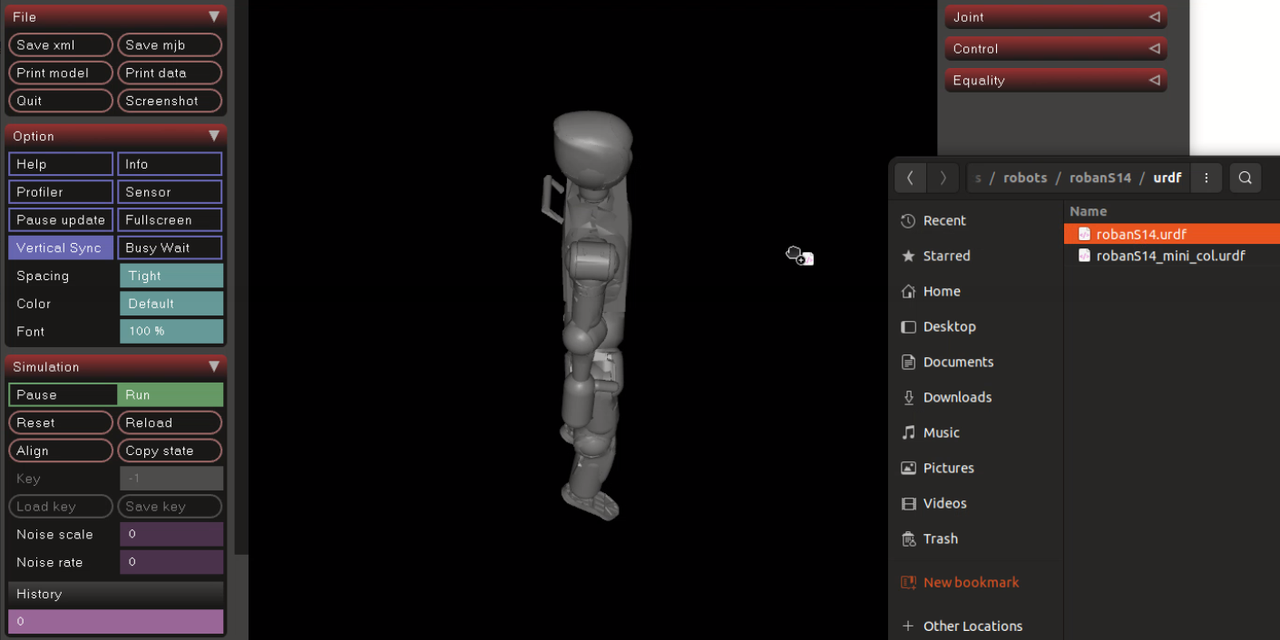Open the file manager path options menu
Viewport: 1280px width, 640px height.
pos(1206,178)
